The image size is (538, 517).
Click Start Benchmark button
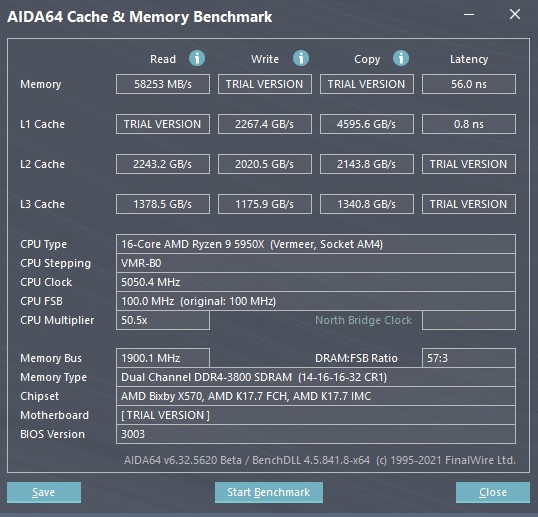(269, 492)
